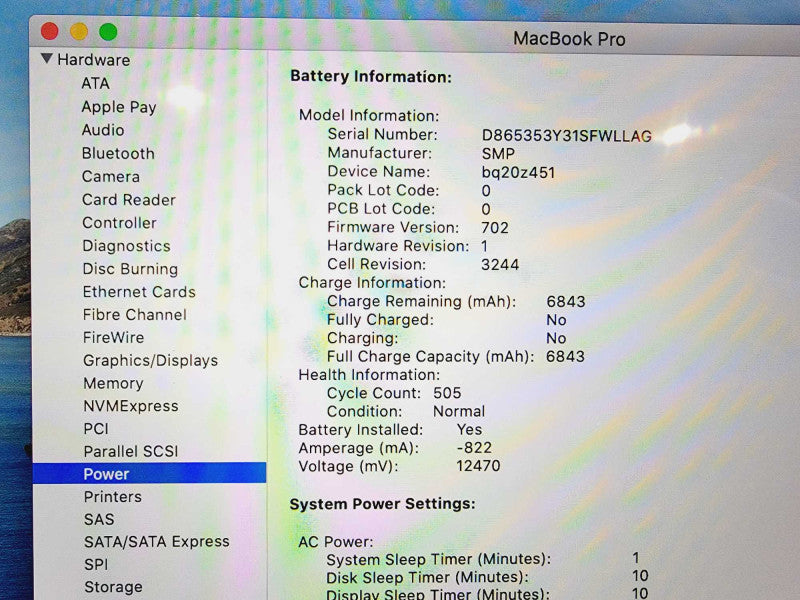800x600 pixels.
Task: Click the highlighted Power item
Action: [149, 473]
